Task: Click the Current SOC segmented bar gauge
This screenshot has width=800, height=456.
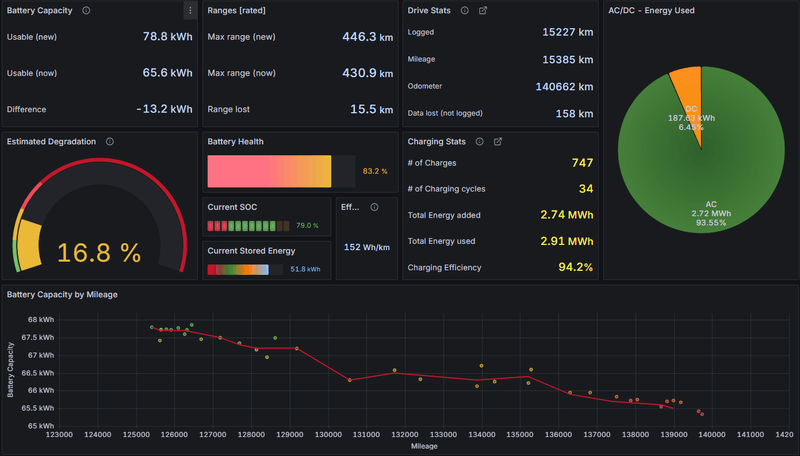Action: 248,225
